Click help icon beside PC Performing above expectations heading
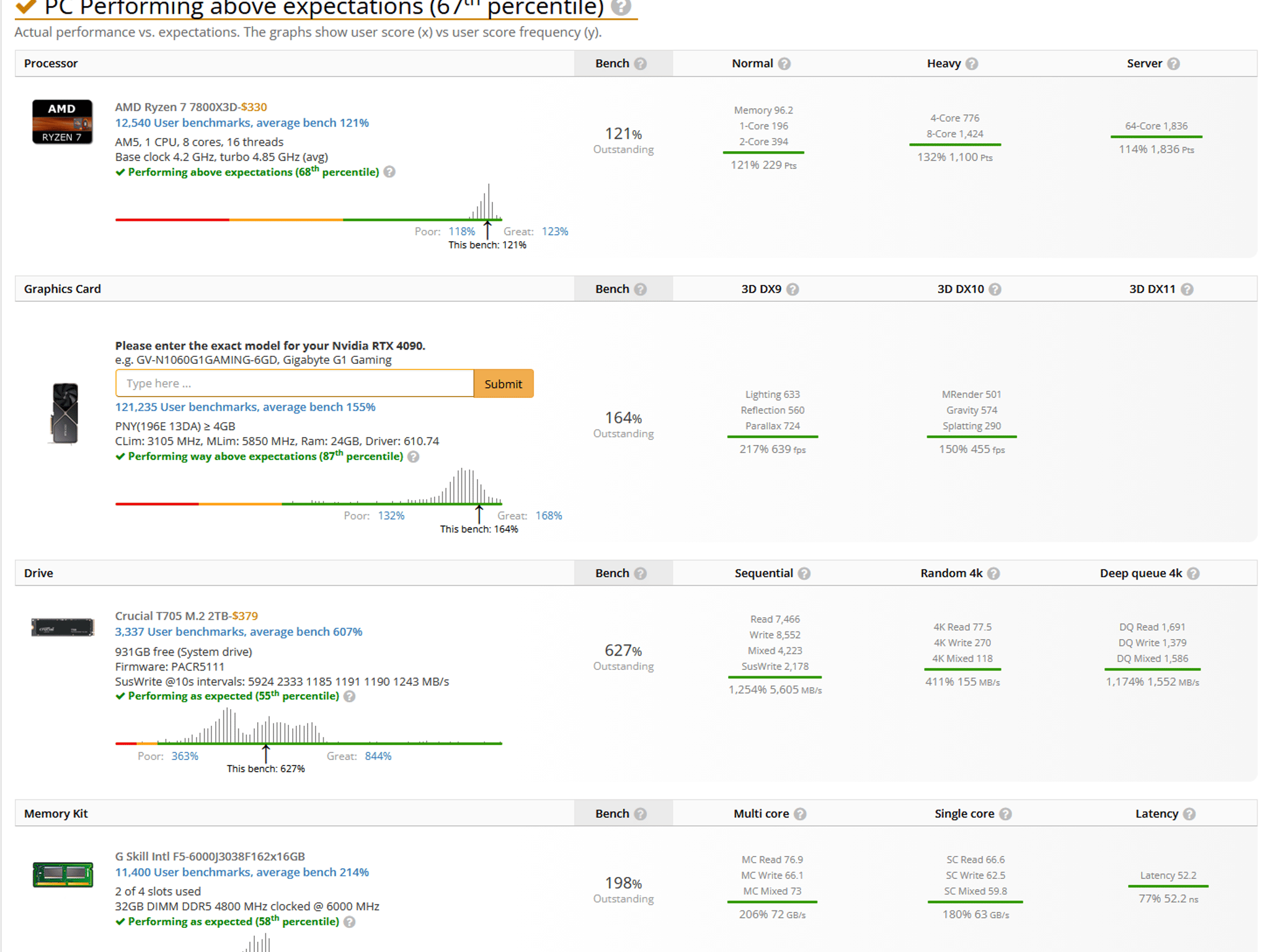 [621, 7]
